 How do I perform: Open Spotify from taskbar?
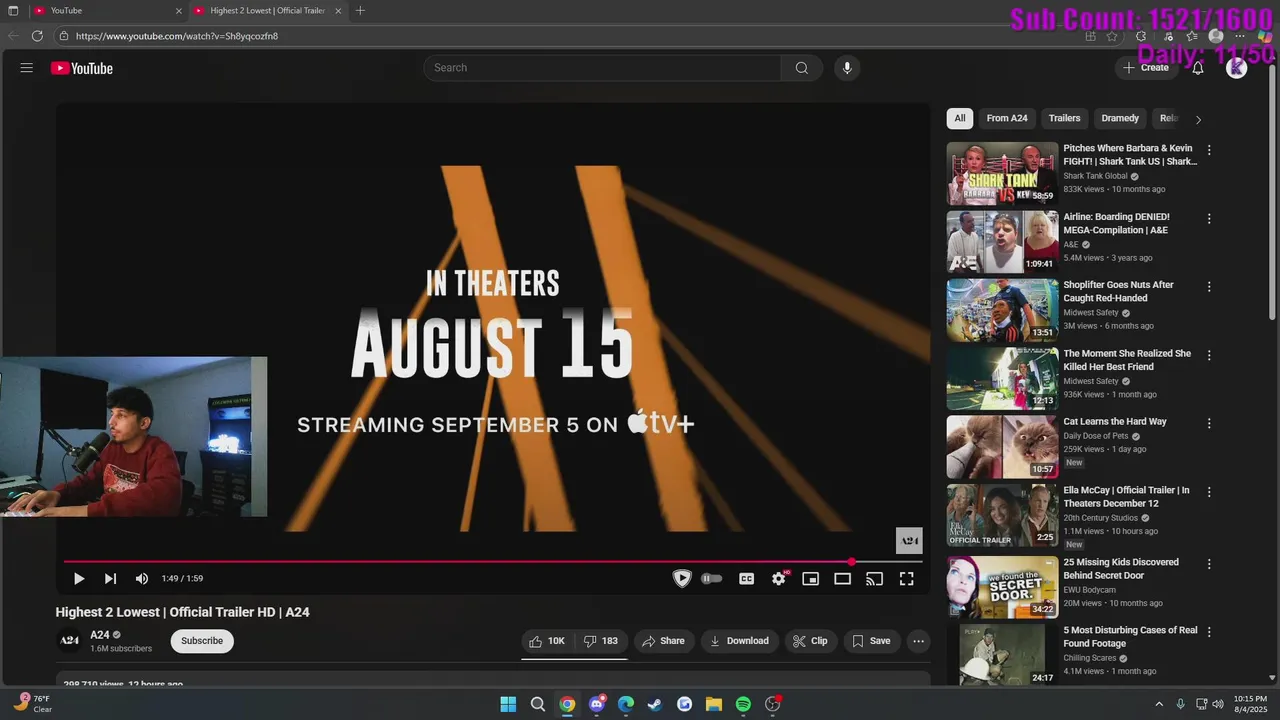743,704
